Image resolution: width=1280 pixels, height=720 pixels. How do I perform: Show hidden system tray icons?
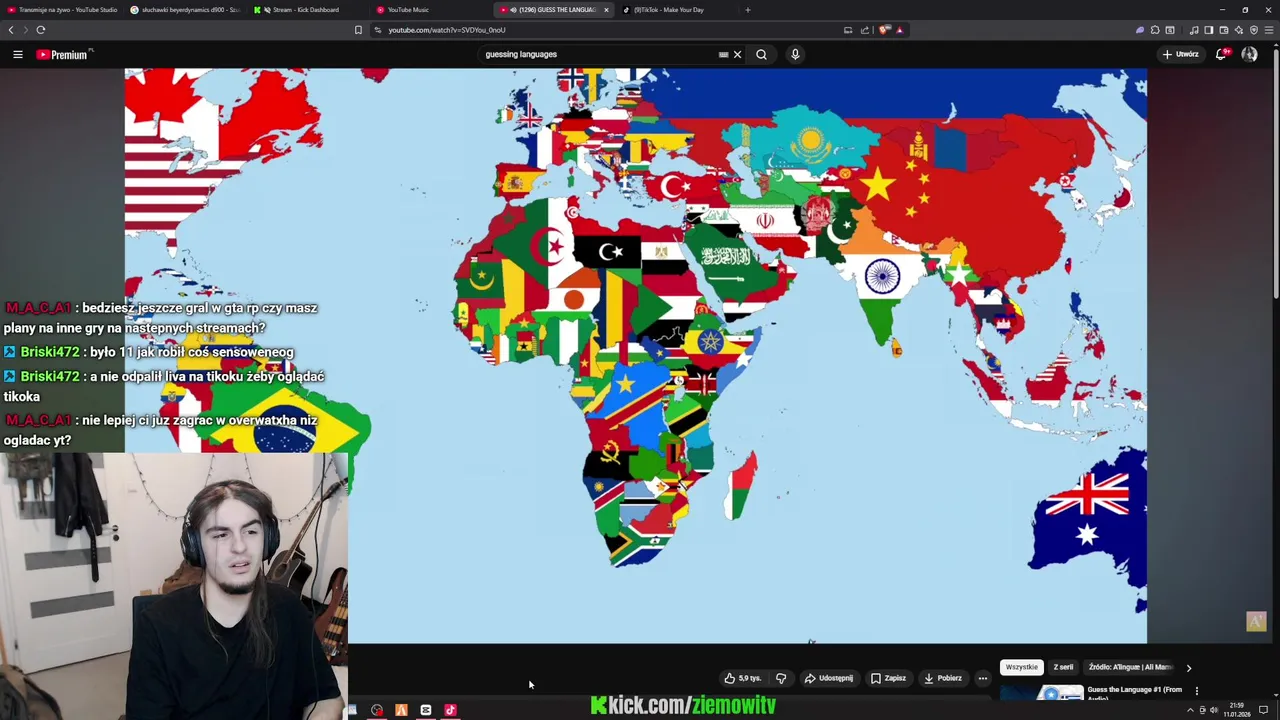[x=1190, y=710]
